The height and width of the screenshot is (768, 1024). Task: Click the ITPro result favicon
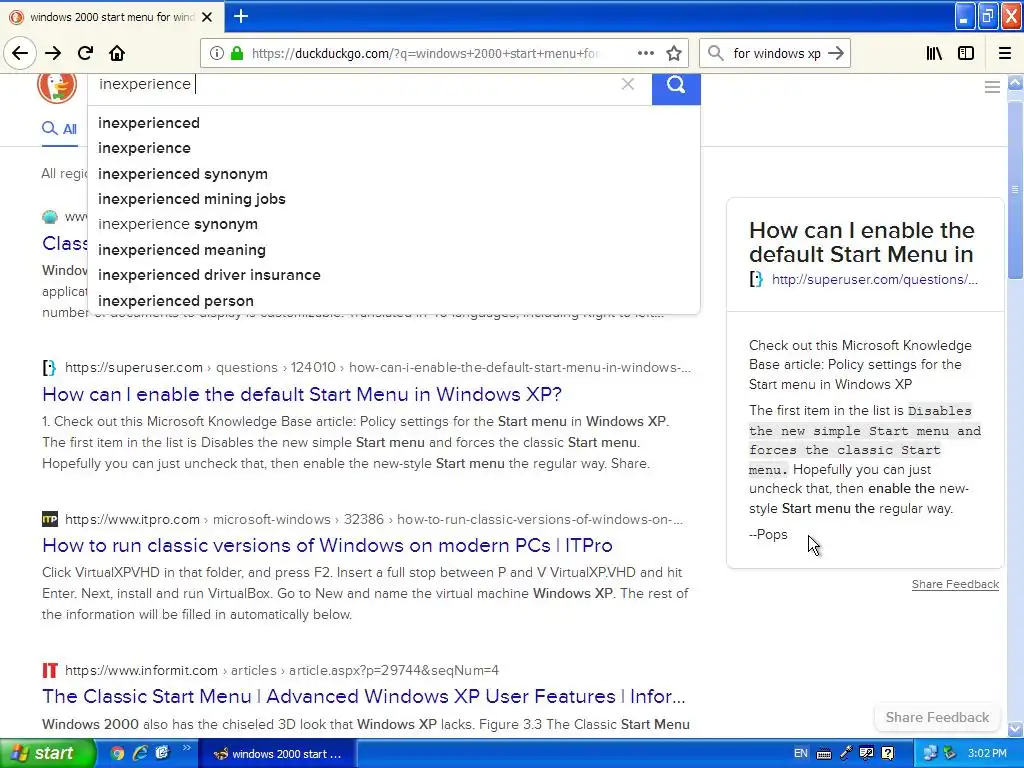click(x=50, y=519)
